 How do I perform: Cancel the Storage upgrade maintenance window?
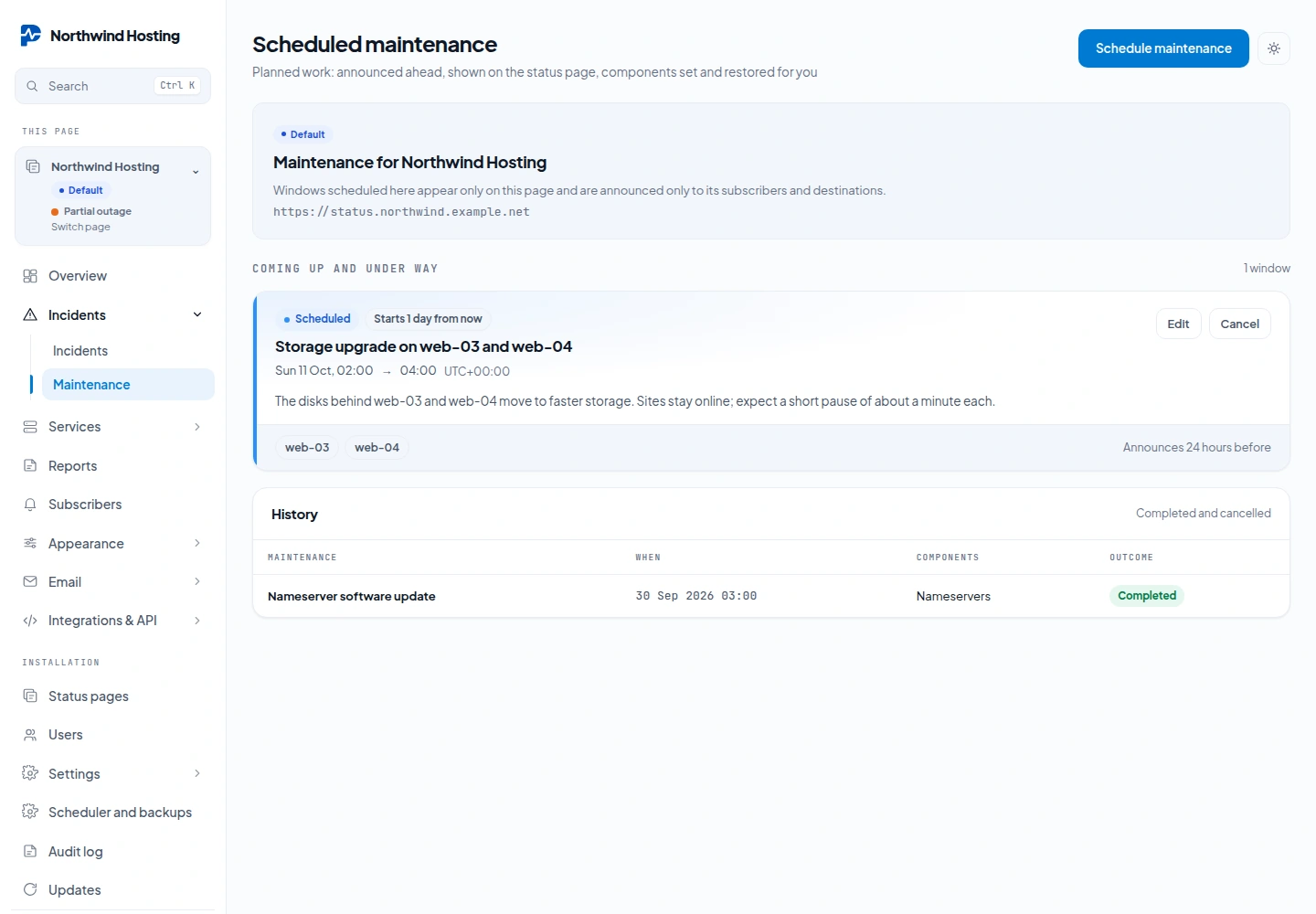[x=1240, y=324]
